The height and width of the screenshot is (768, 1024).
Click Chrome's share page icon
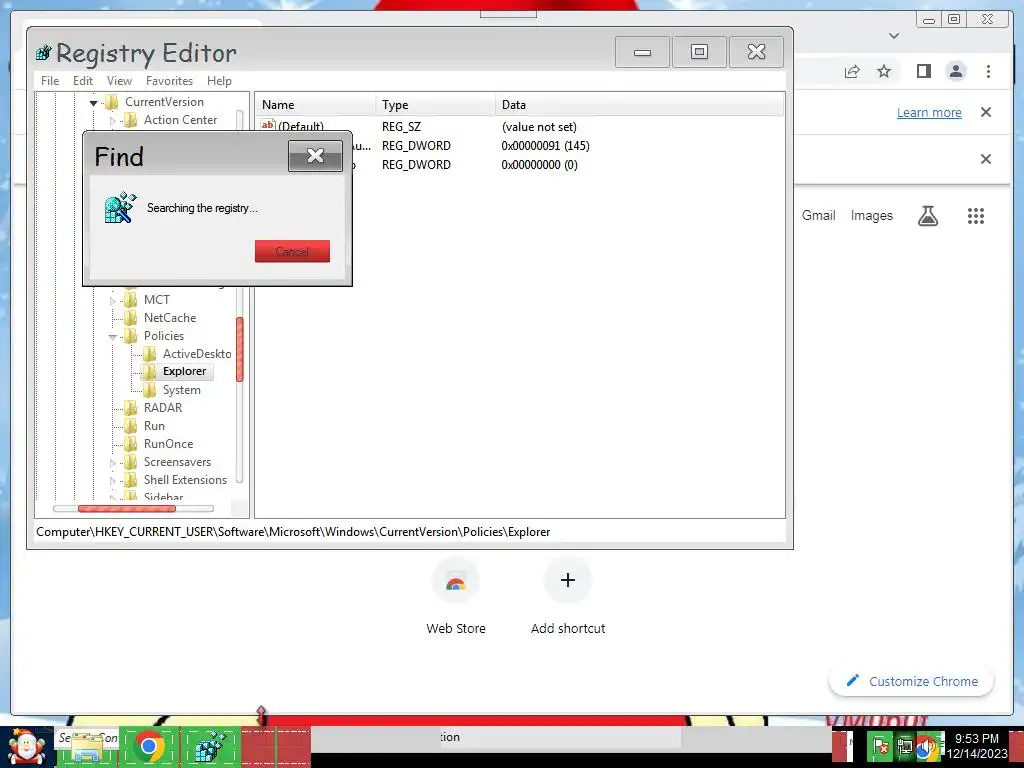[852, 71]
